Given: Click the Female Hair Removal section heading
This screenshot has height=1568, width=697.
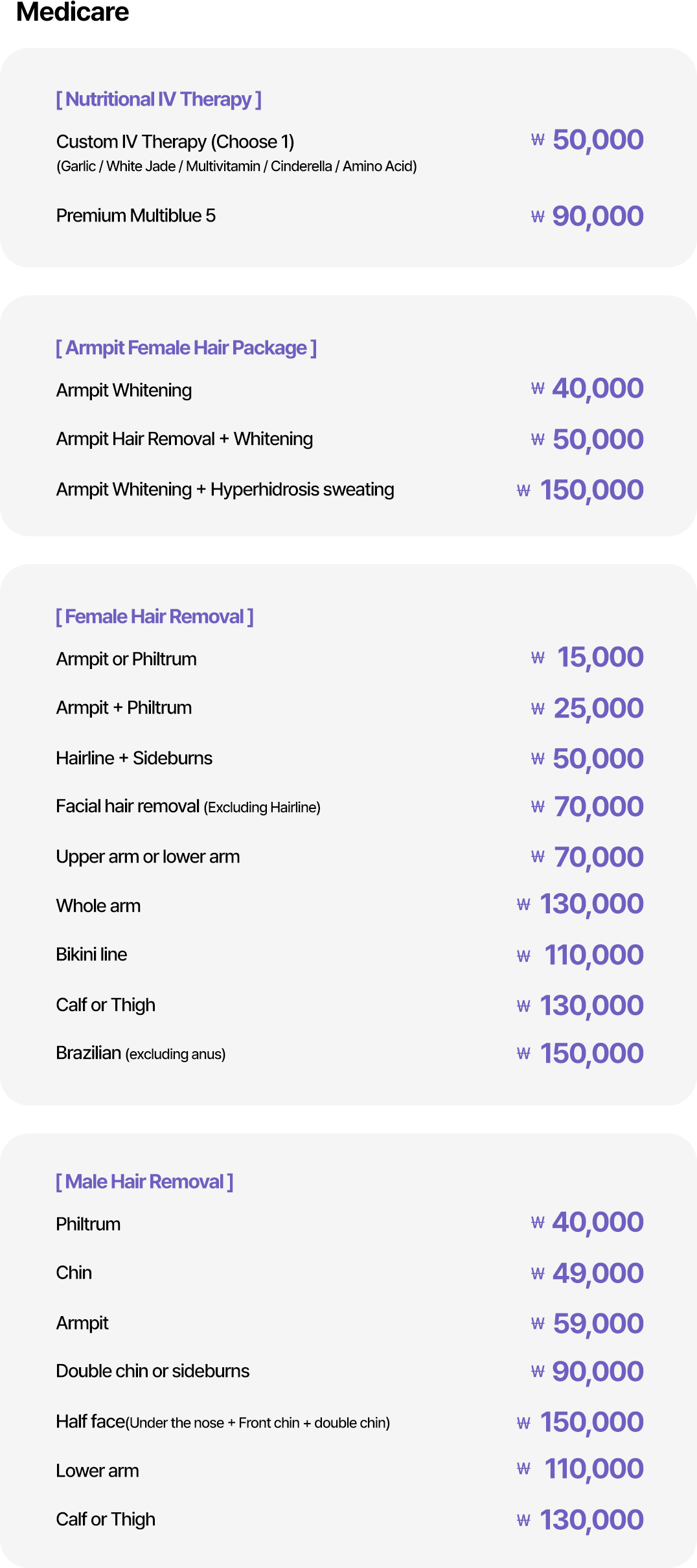Looking at the screenshot, I should (x=155, y=617).
